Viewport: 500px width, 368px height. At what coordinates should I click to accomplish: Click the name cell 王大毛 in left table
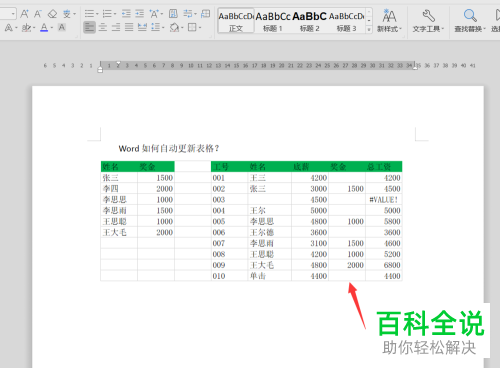pyautogui.click(x=119, y=232)
